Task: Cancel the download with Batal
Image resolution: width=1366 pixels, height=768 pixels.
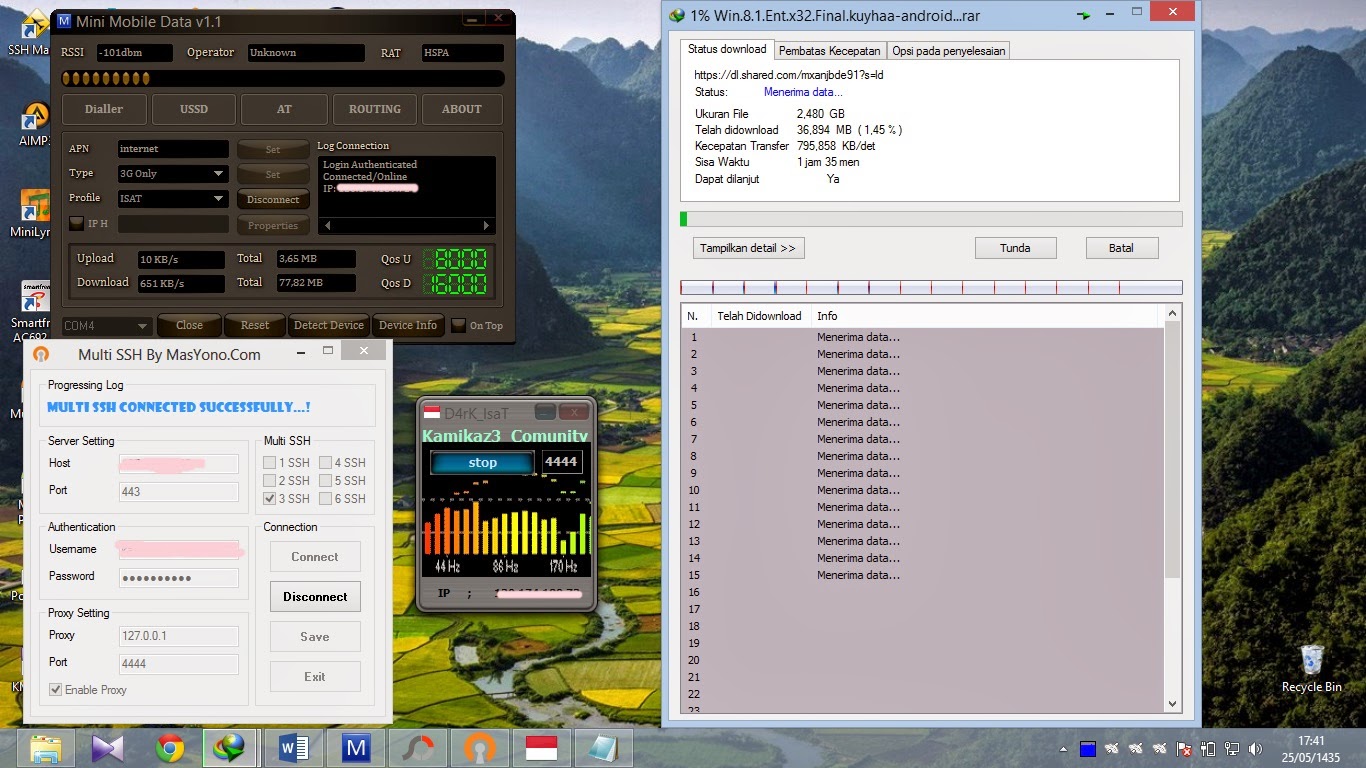Action: coord(1121,248)
